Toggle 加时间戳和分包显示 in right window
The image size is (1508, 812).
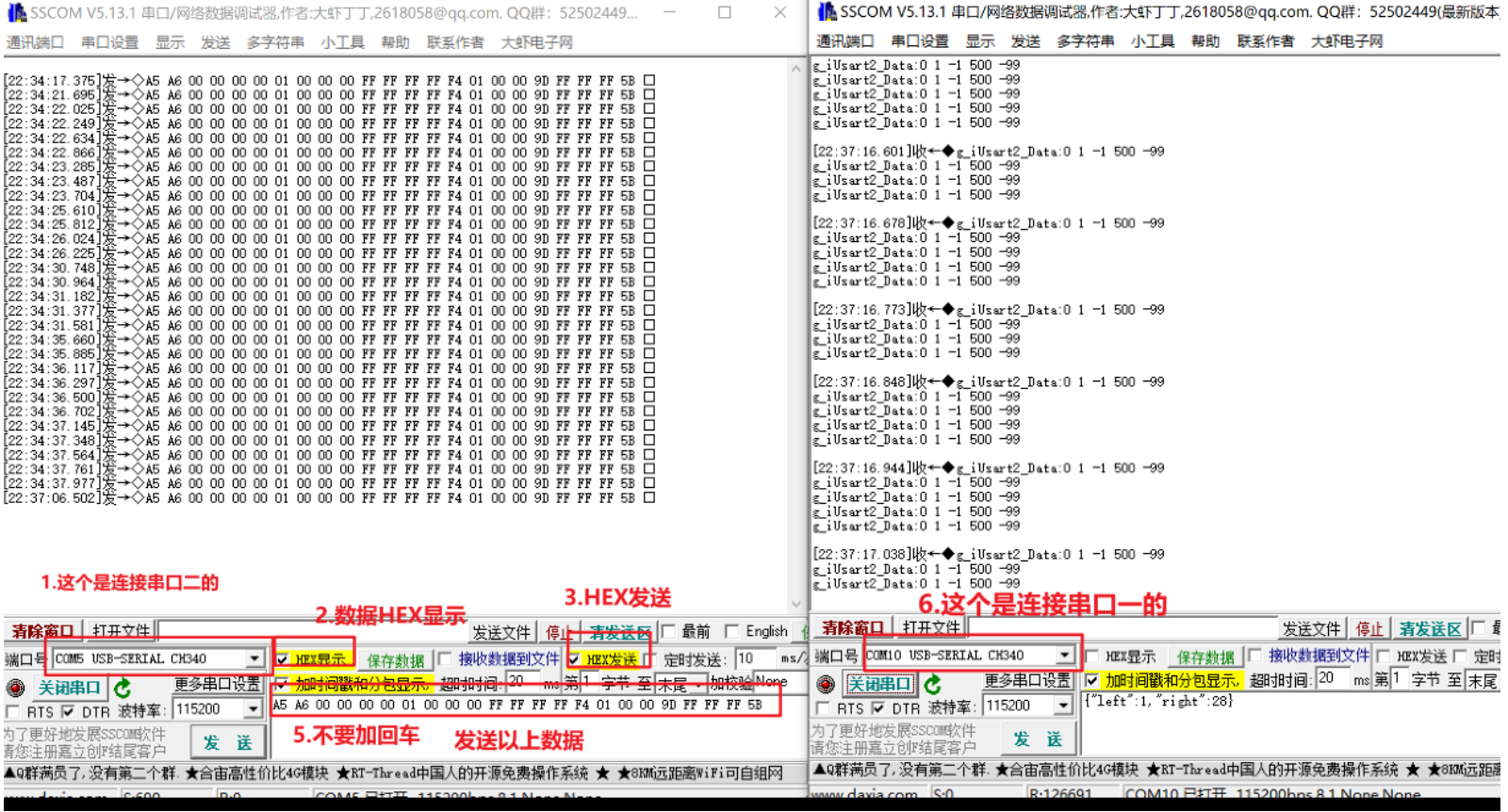coord(1091,680)
